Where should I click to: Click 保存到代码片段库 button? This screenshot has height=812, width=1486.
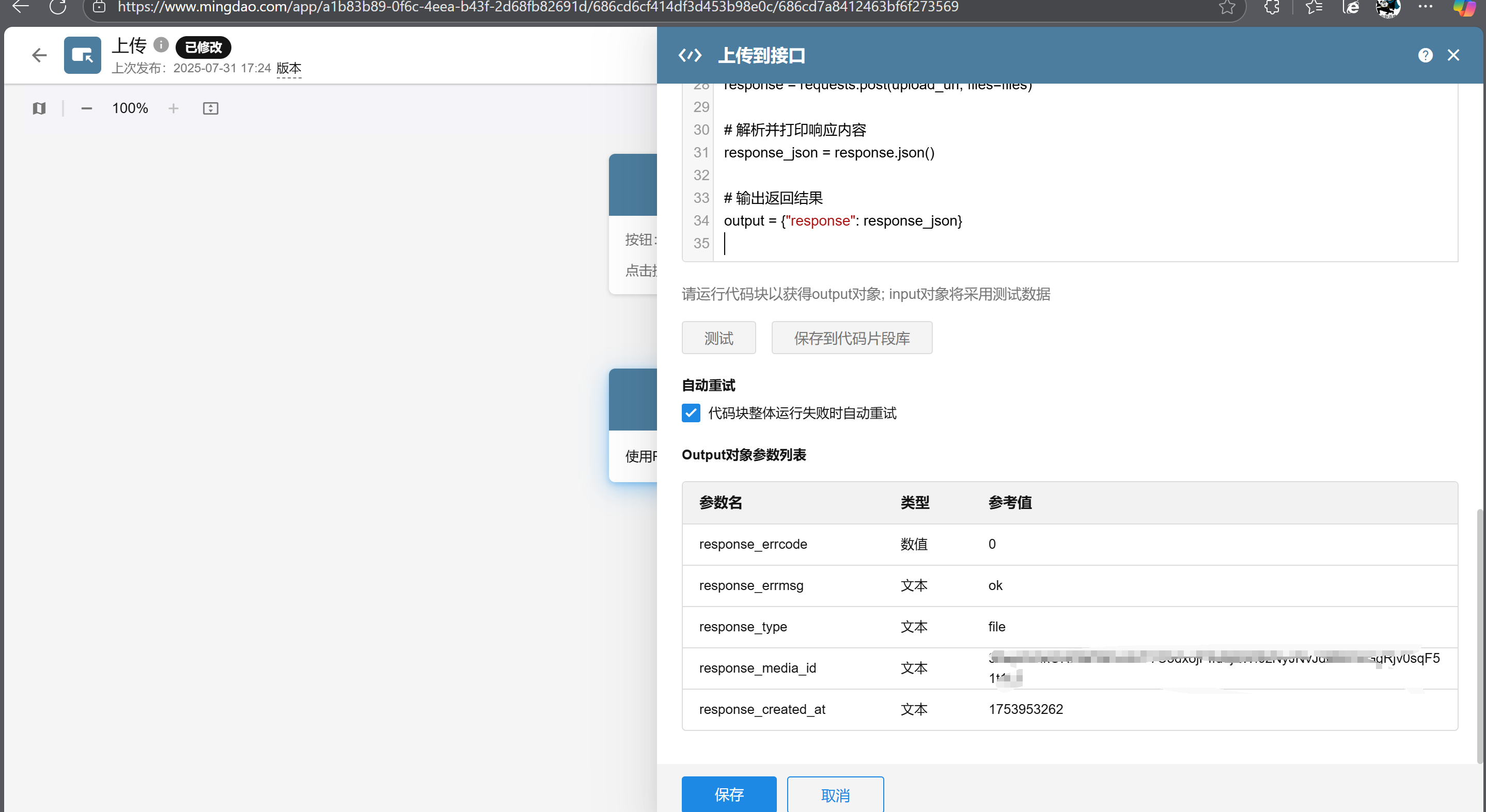851,338
